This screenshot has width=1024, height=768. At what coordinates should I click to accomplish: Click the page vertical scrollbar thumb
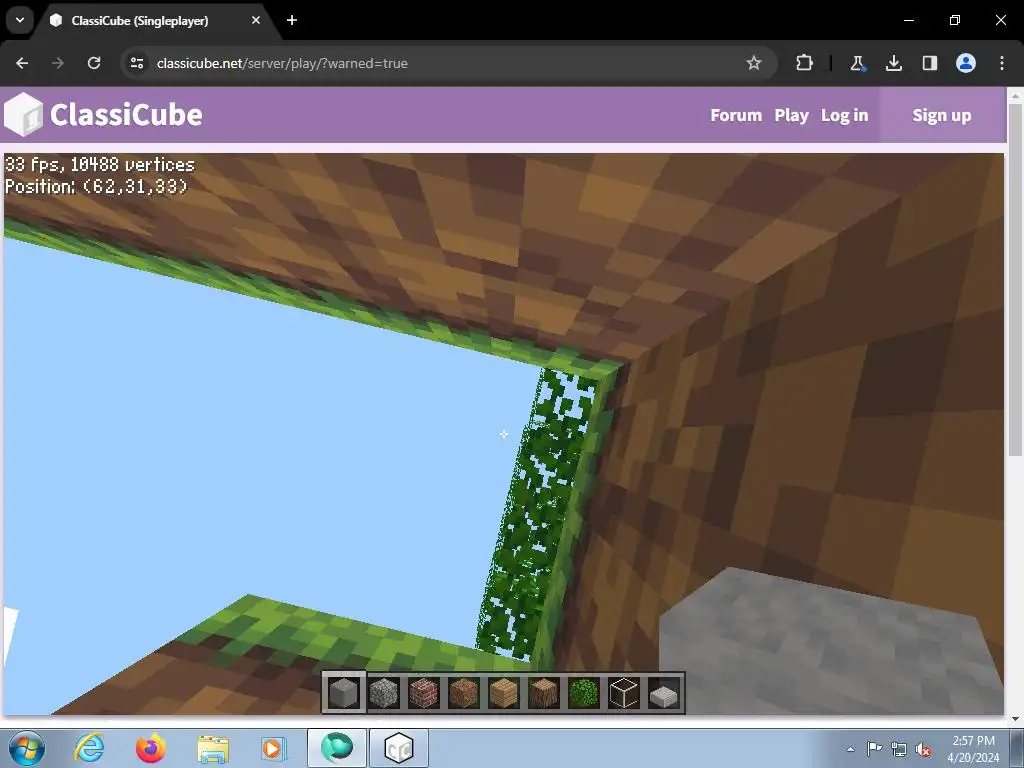(1015, 281)
